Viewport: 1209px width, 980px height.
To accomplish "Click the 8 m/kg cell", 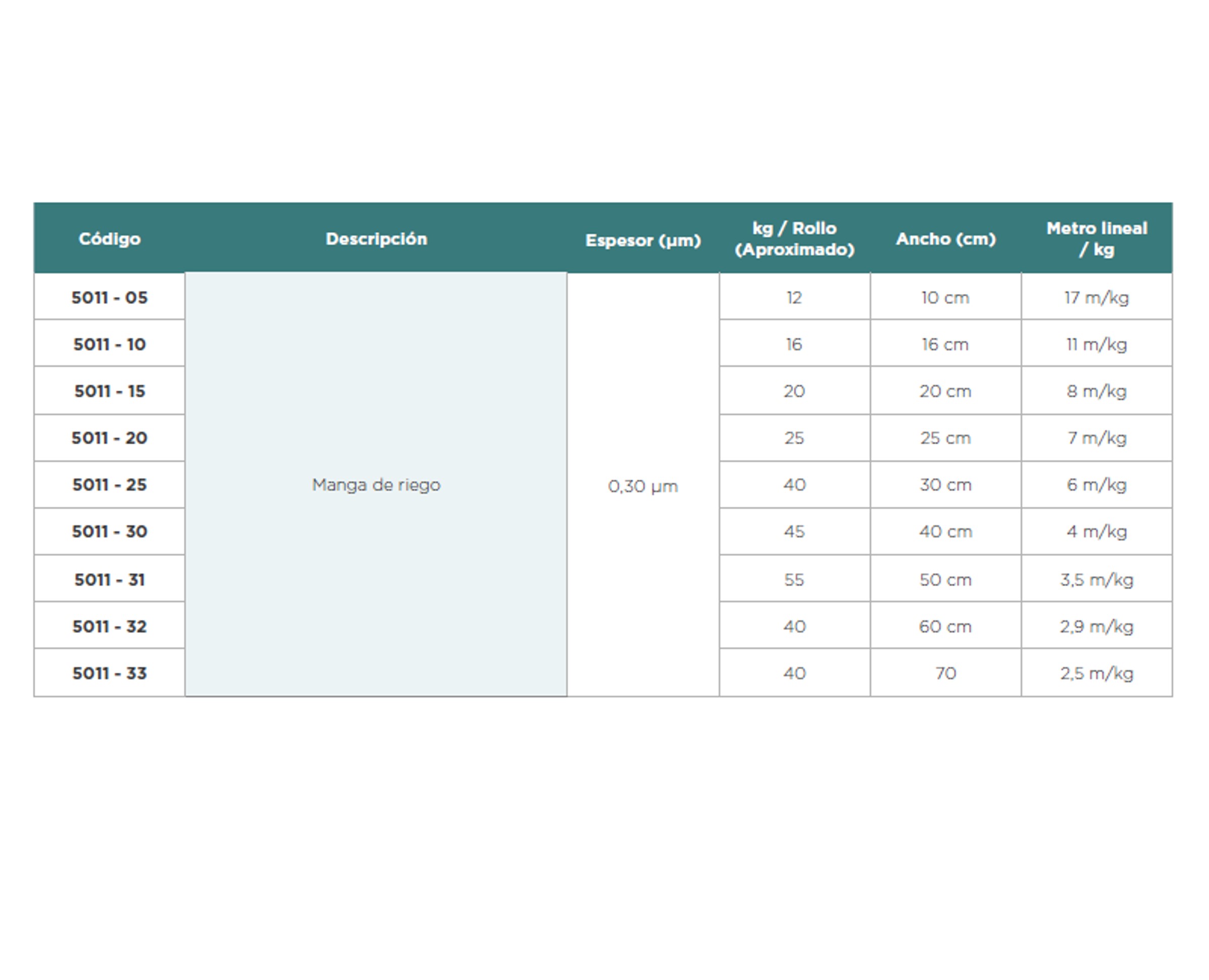I will click(x=1096, y=391).
